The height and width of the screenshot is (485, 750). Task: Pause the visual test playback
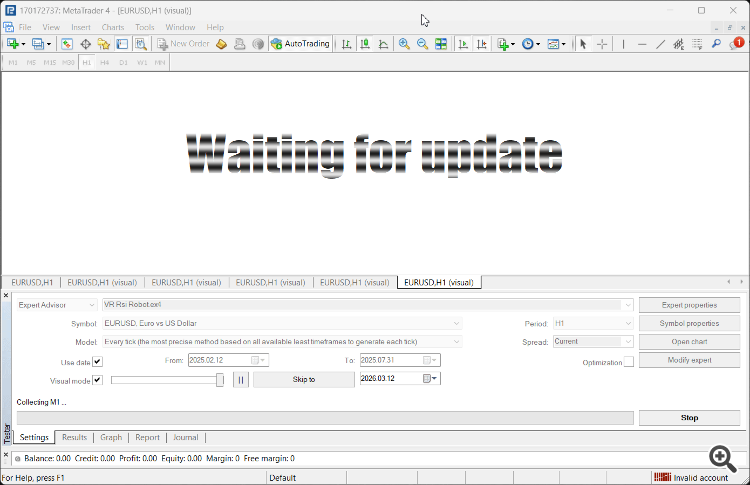pos(241,380)
